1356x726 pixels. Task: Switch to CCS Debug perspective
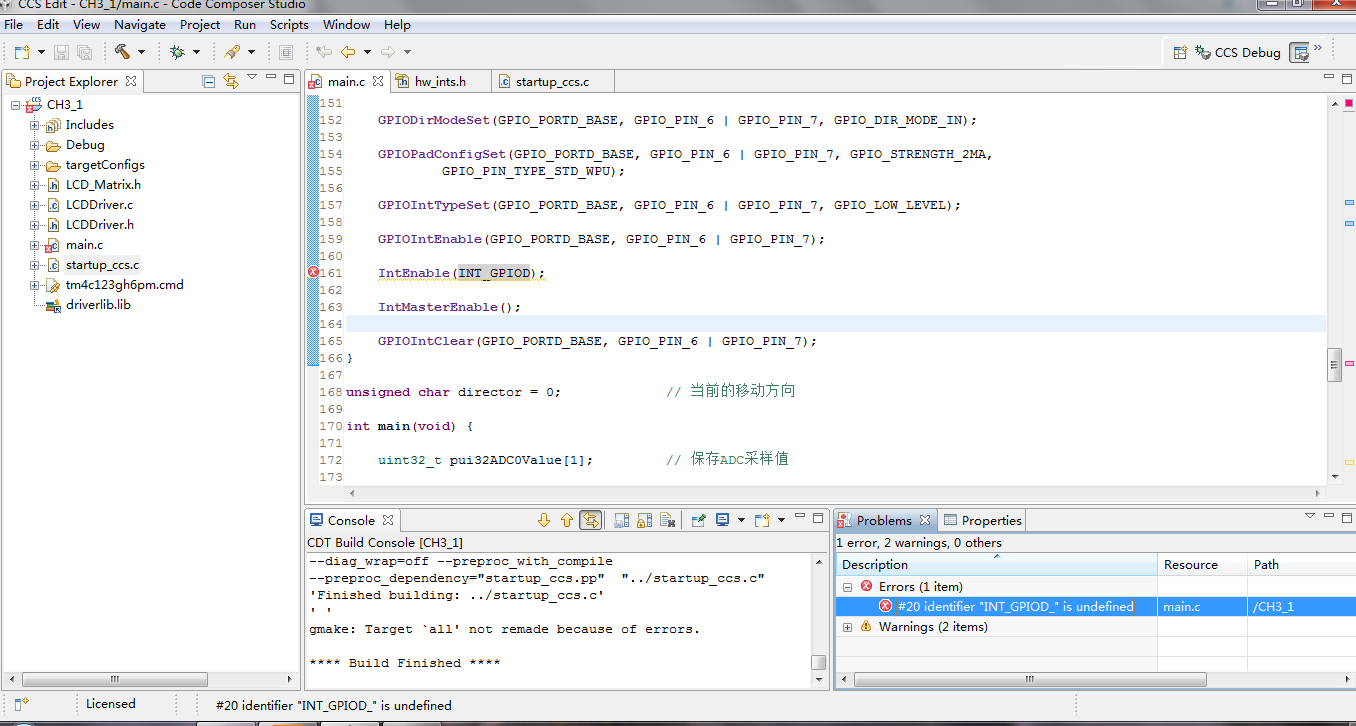(x=1236, y=52)
